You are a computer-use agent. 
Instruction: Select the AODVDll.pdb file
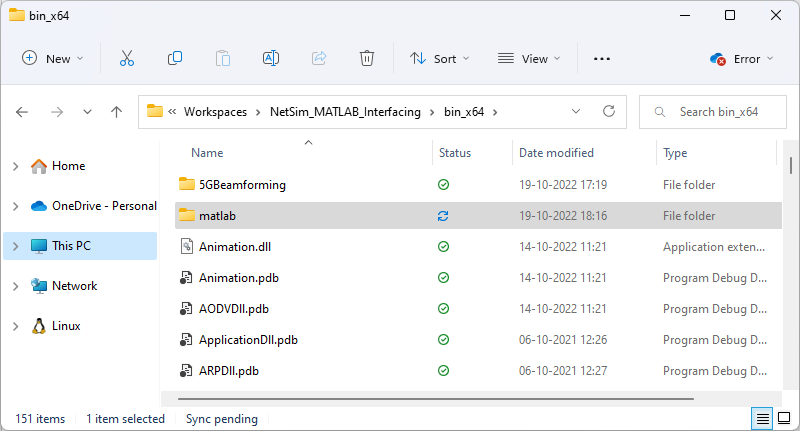(x=234, y=309)
